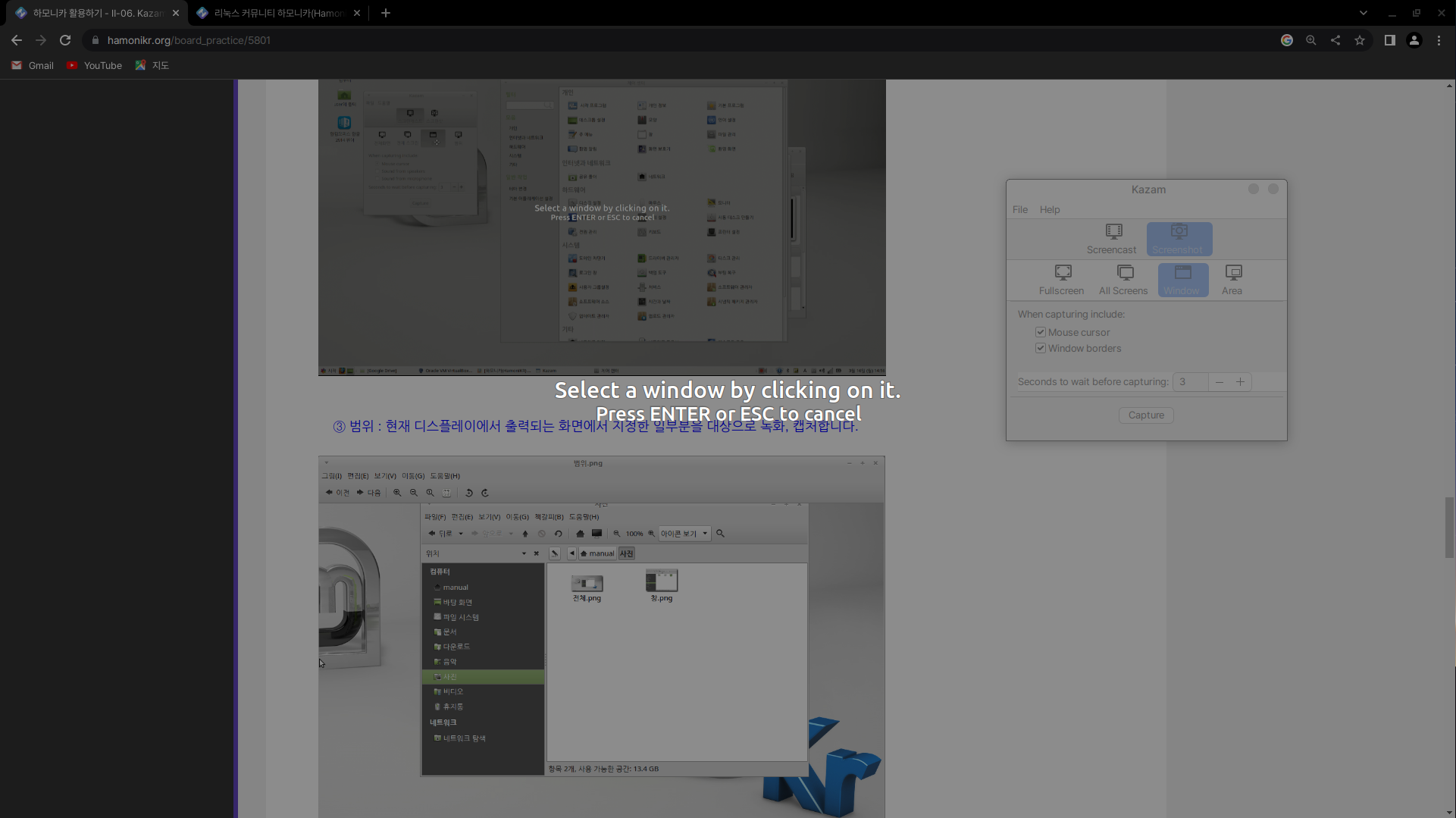This screenshot has width=1456, height=818.
Task: Choose Fullscreen capture option
Action: (x=1061, y=280)
